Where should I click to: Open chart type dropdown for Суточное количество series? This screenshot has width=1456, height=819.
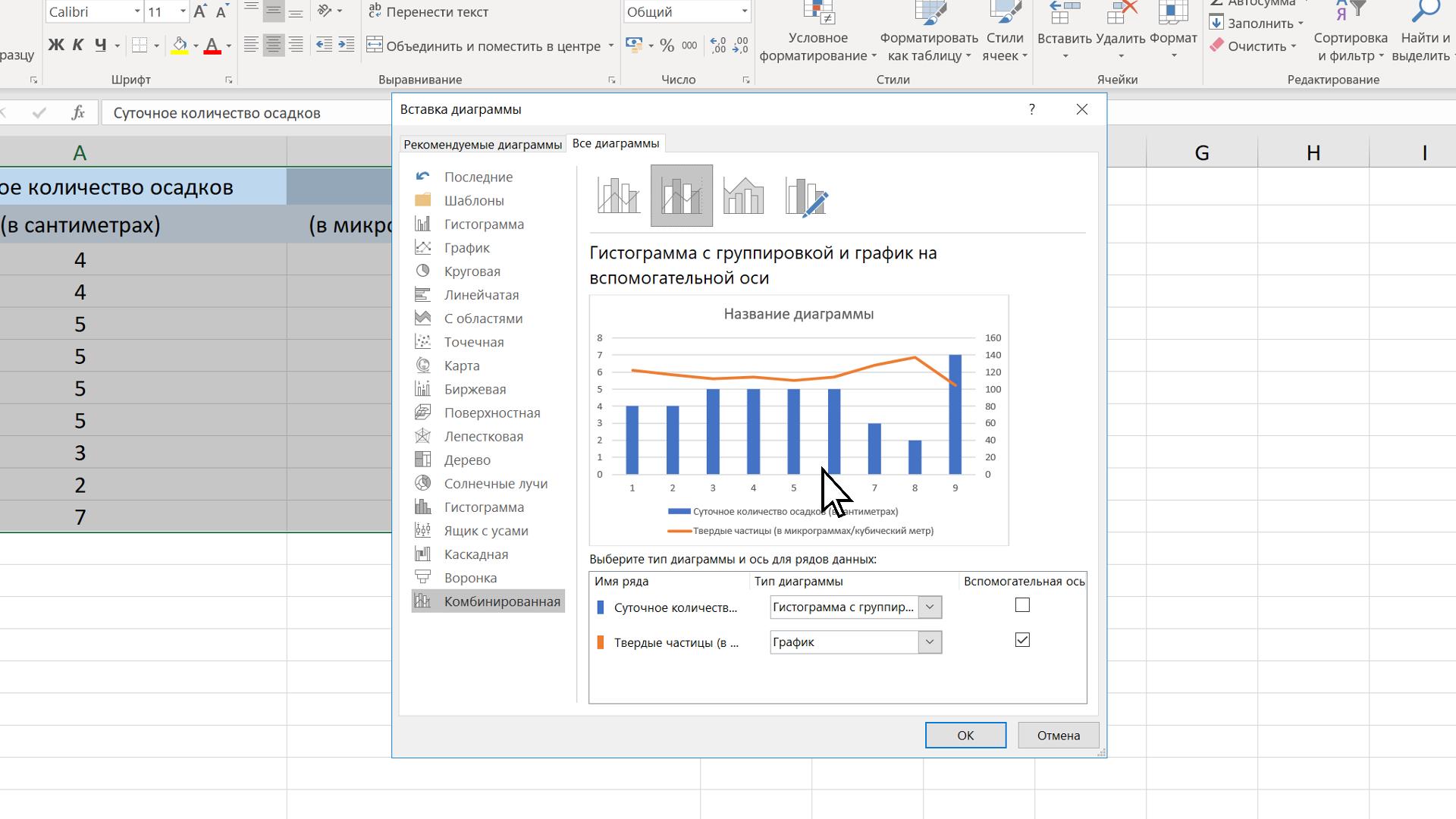tap(930, 607)
